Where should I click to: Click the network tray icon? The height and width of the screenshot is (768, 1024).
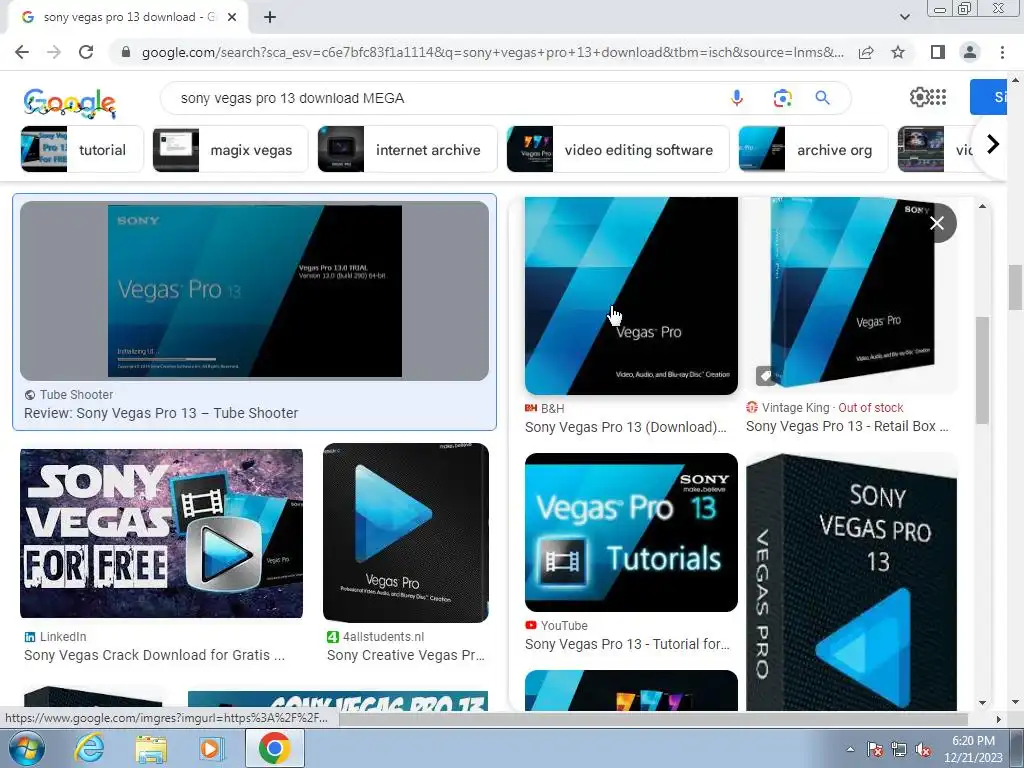[x=899, y=750]
